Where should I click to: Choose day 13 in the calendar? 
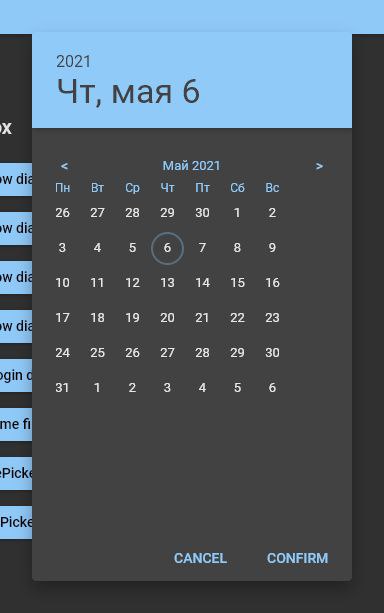pos(167,283)
